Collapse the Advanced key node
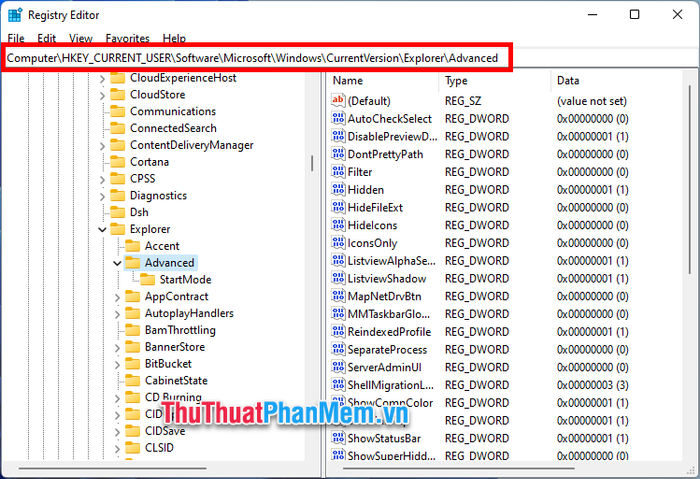This screenshot has height=479, width=700. click(x=117, y=263)
